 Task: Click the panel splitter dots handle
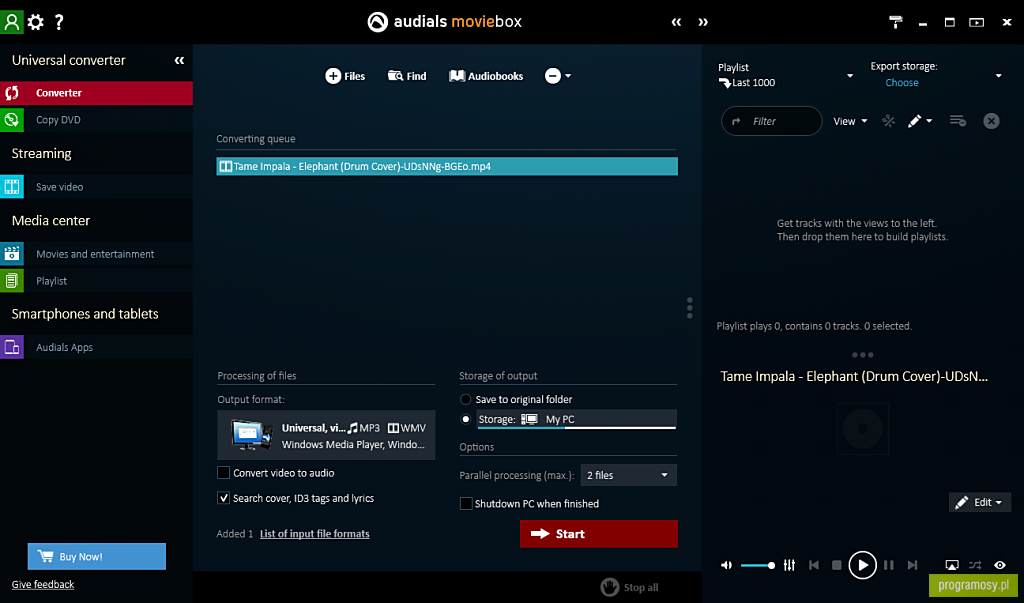click(x=690, y=308)
